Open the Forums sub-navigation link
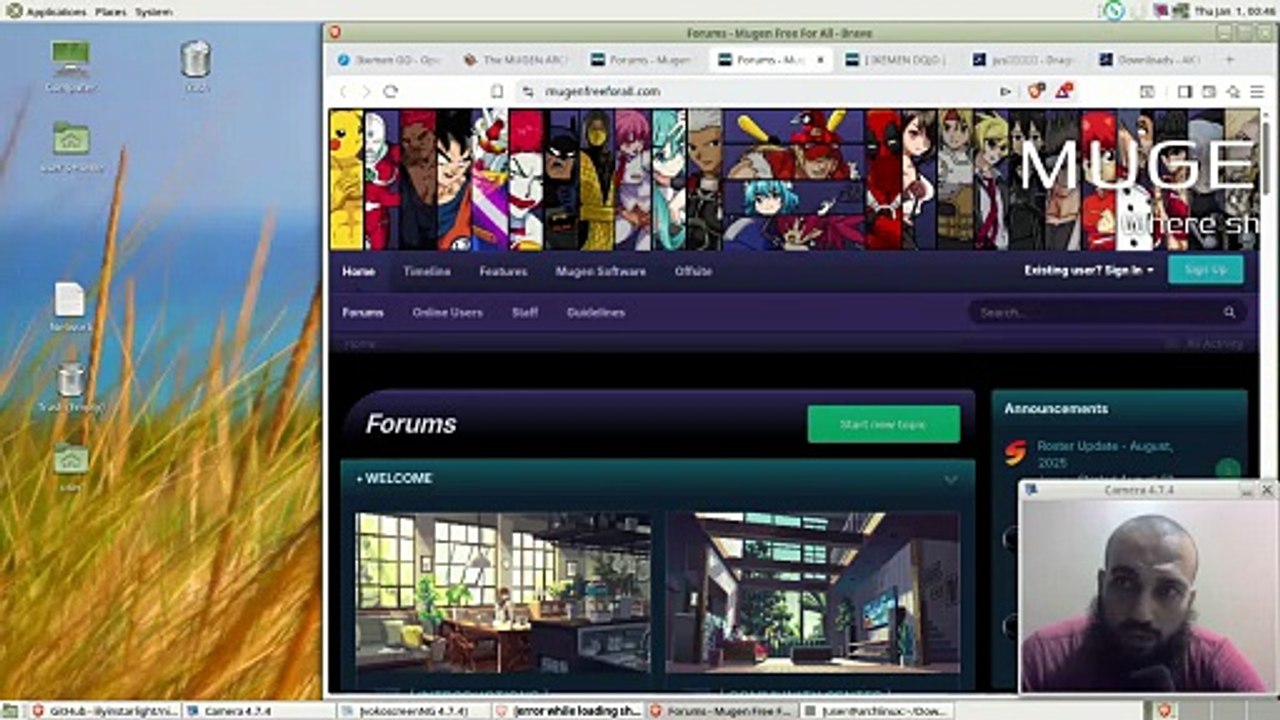The height and width of the screenshot is (720, 1280). pyautogui.click(x=363, y=312)
